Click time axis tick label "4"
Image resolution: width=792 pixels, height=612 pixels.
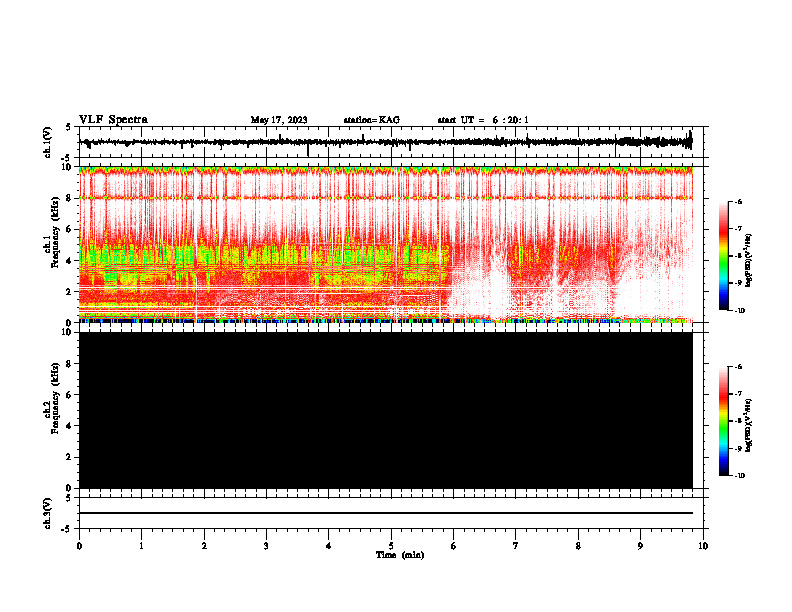pos(328,546)
